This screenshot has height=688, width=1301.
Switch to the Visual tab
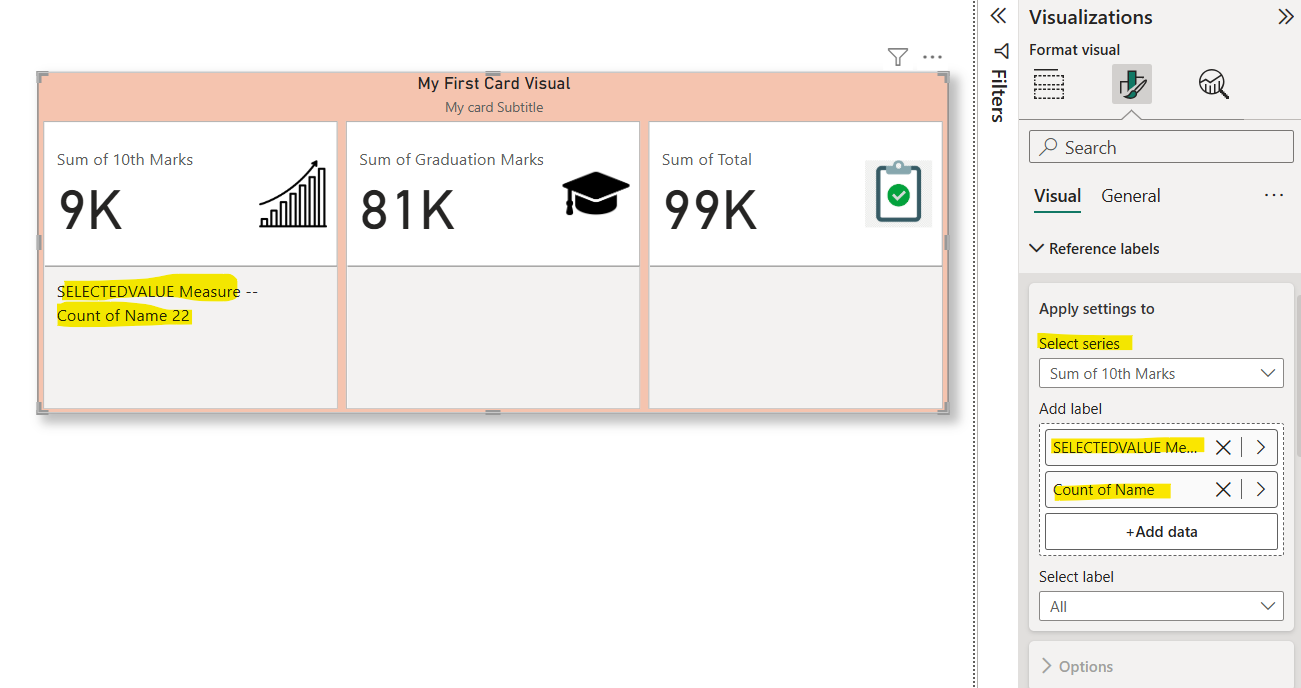1057,196
